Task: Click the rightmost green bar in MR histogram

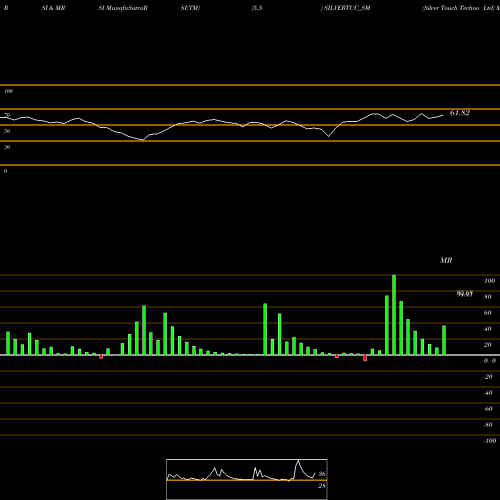Action: [444, 340]
